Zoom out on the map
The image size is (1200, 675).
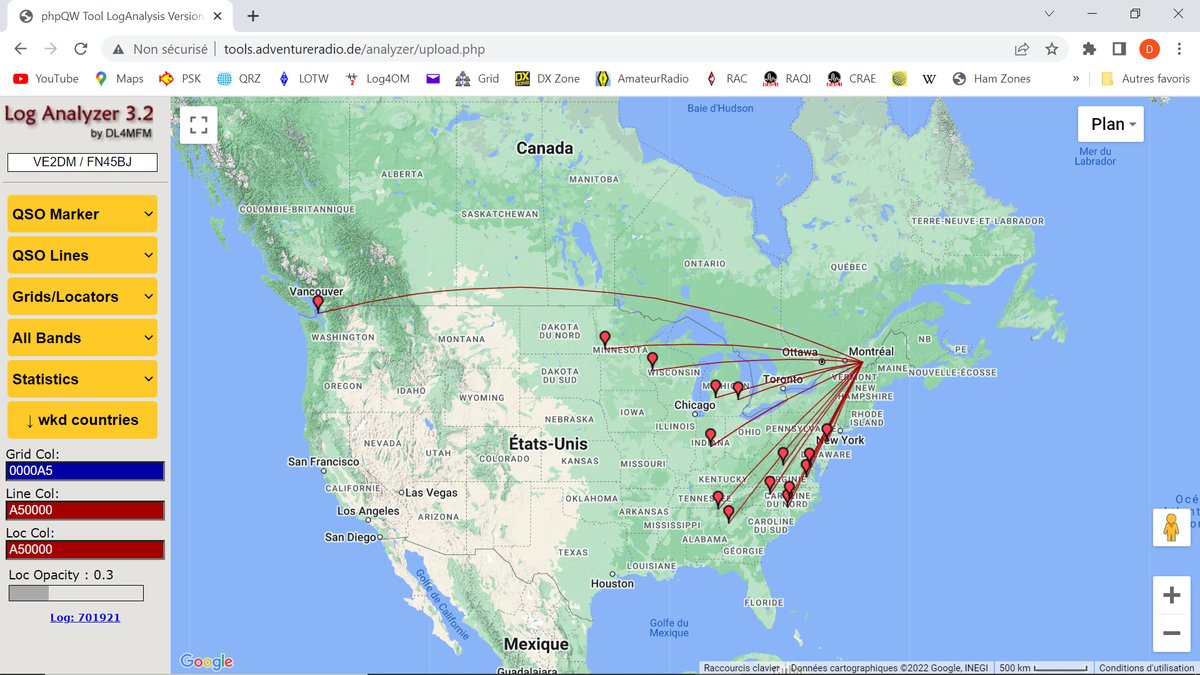coord(1171,633)
